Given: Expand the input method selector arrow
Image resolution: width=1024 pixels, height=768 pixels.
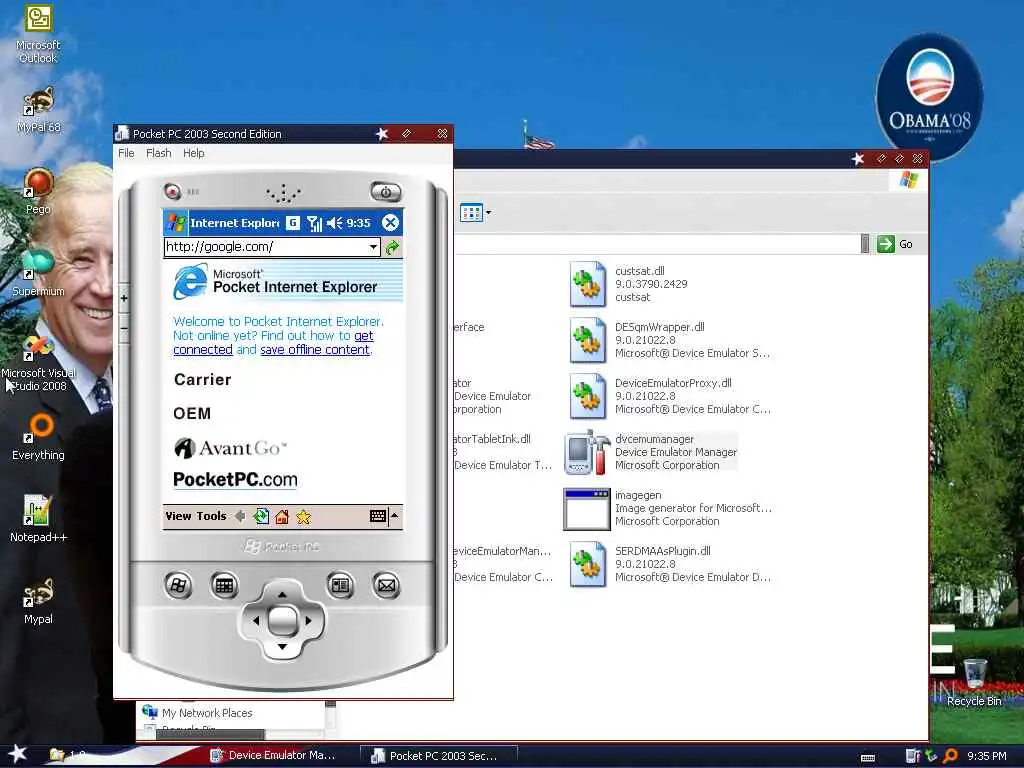Looking at the screenshot, I should [394, 516].
